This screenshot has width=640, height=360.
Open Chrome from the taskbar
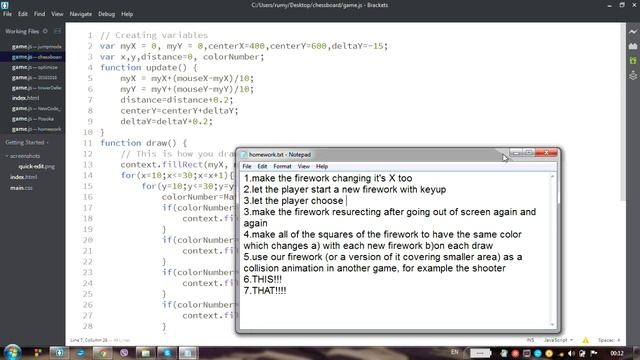point(102,353)
